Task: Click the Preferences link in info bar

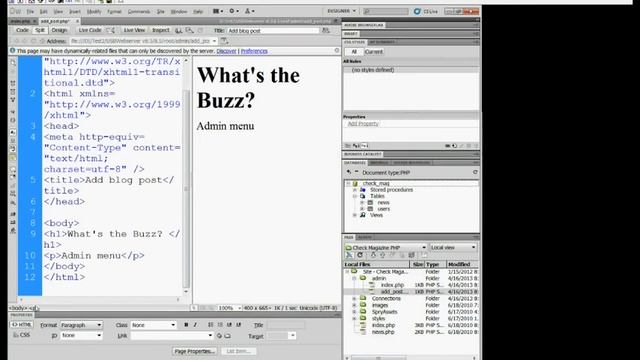Action: [254, 51]
